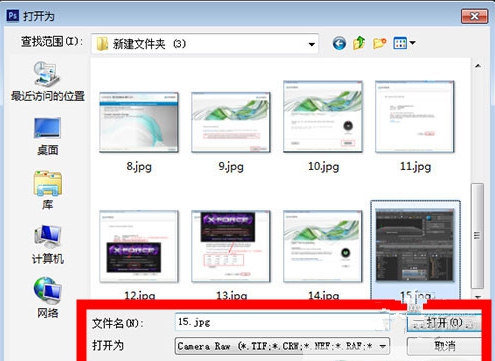Click the Back navigation arrow icon
This screenshot has height=361, width=495.
pyautogui.click(x=339, y=43)
